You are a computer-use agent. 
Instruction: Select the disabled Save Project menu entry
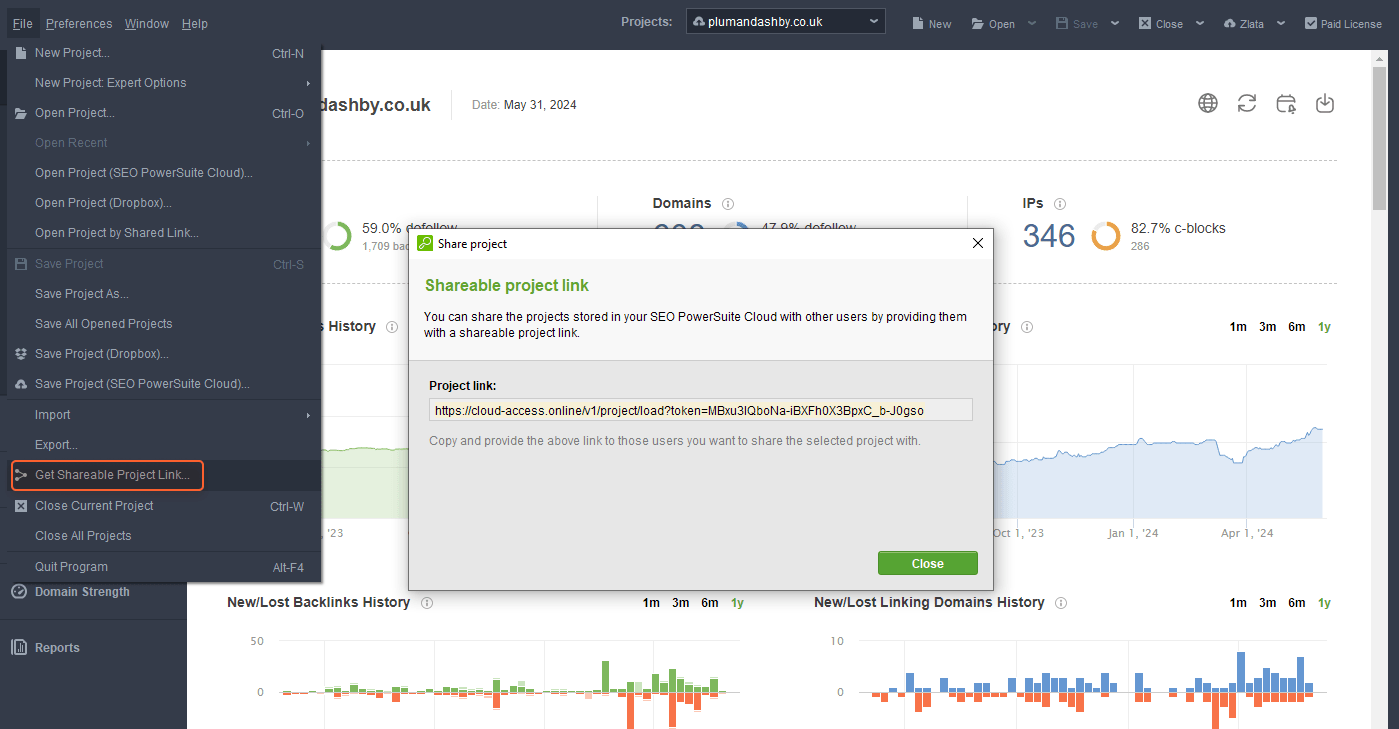click(164, 264)
